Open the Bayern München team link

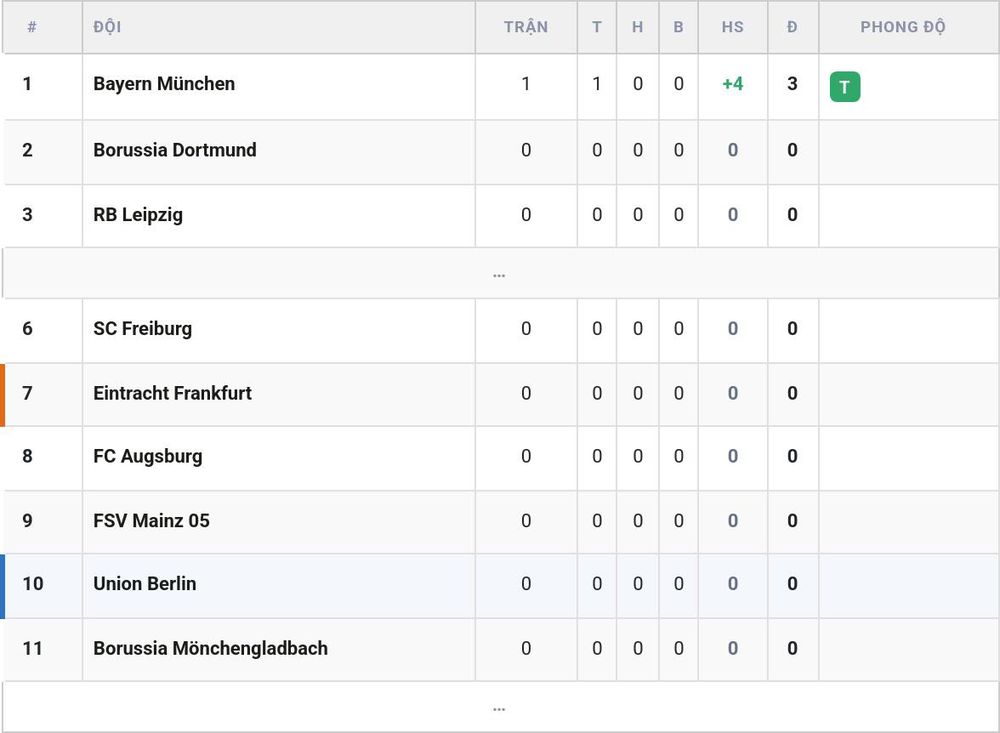(164, 84)
